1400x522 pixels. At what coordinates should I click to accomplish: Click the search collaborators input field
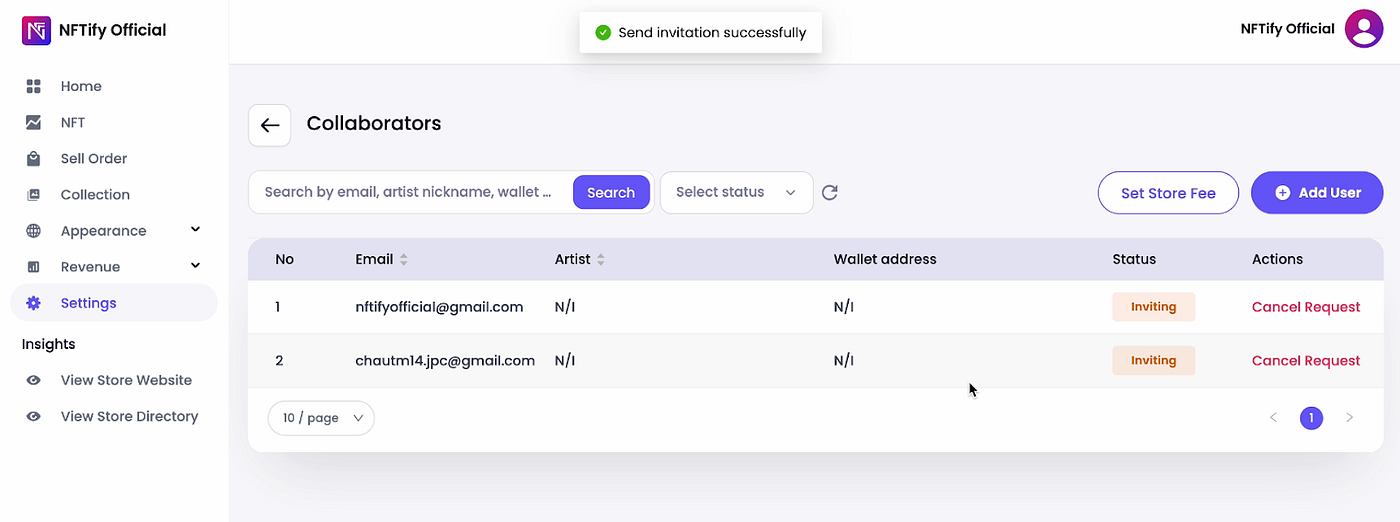[410, 192]
